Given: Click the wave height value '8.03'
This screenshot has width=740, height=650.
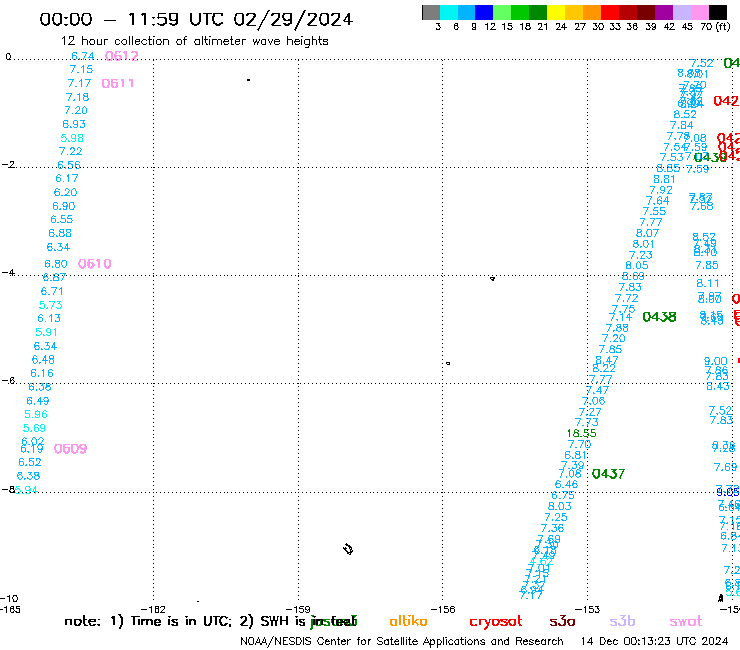Looking at the screenshot, I should 559,506.
